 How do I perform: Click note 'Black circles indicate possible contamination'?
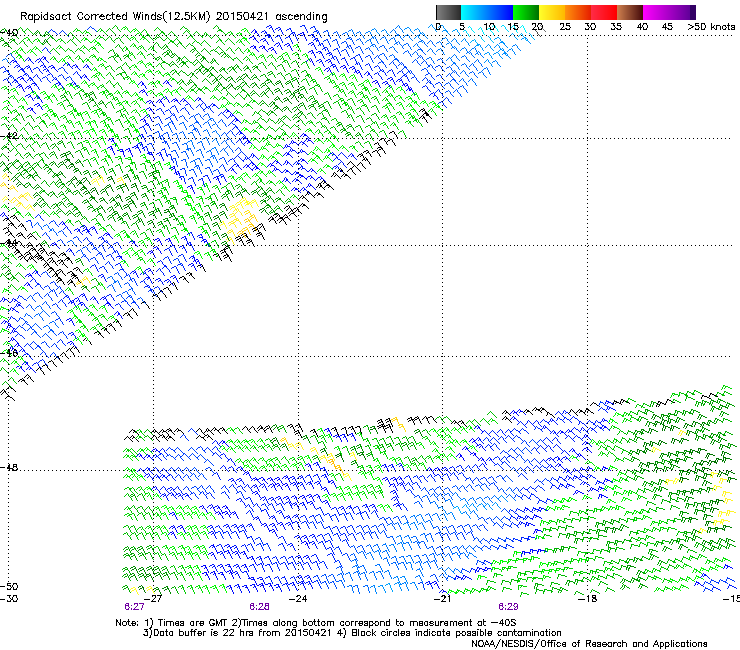pyautogui.click(x=456, y=633)
